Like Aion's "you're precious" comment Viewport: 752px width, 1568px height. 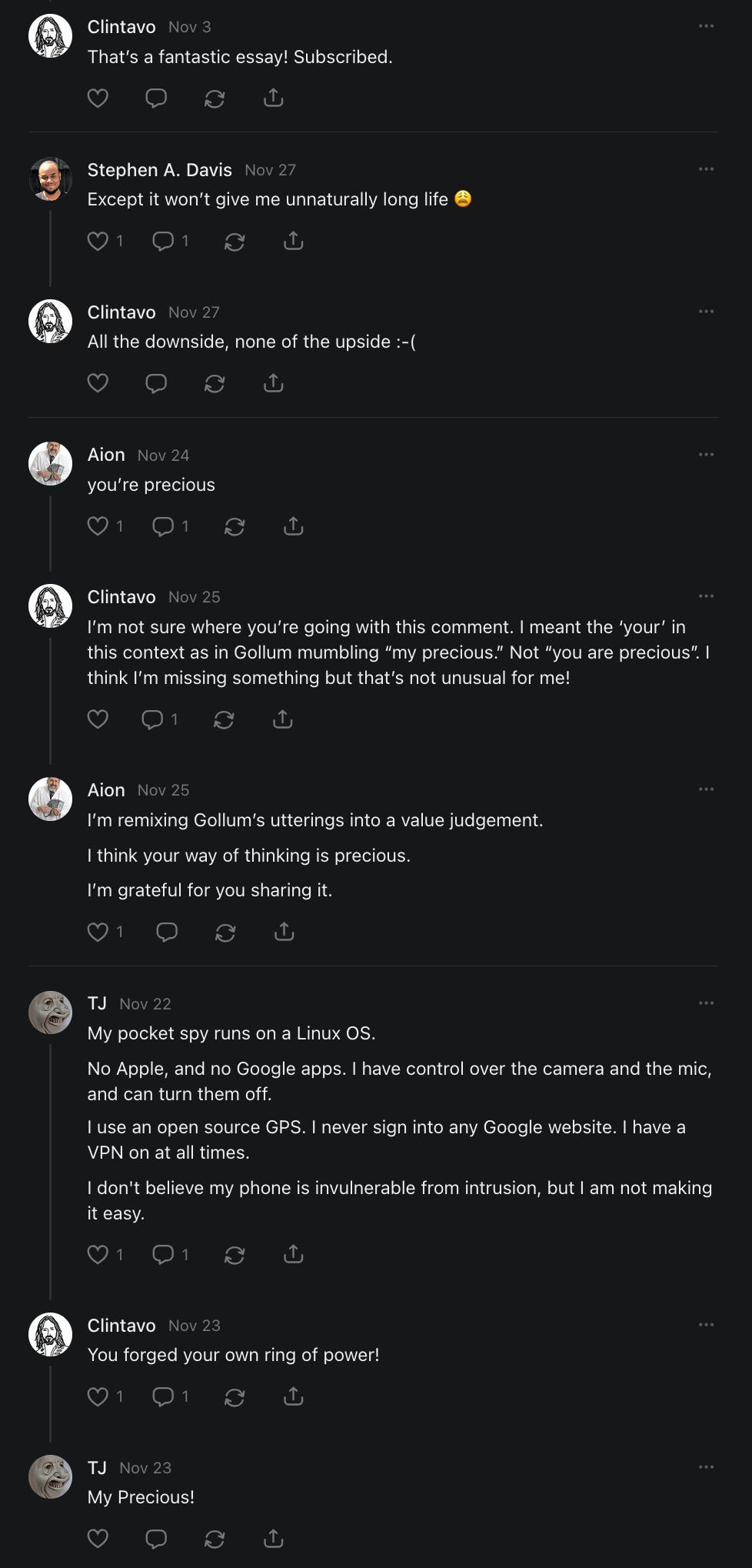pyautogui.click(x=98, y=526)
